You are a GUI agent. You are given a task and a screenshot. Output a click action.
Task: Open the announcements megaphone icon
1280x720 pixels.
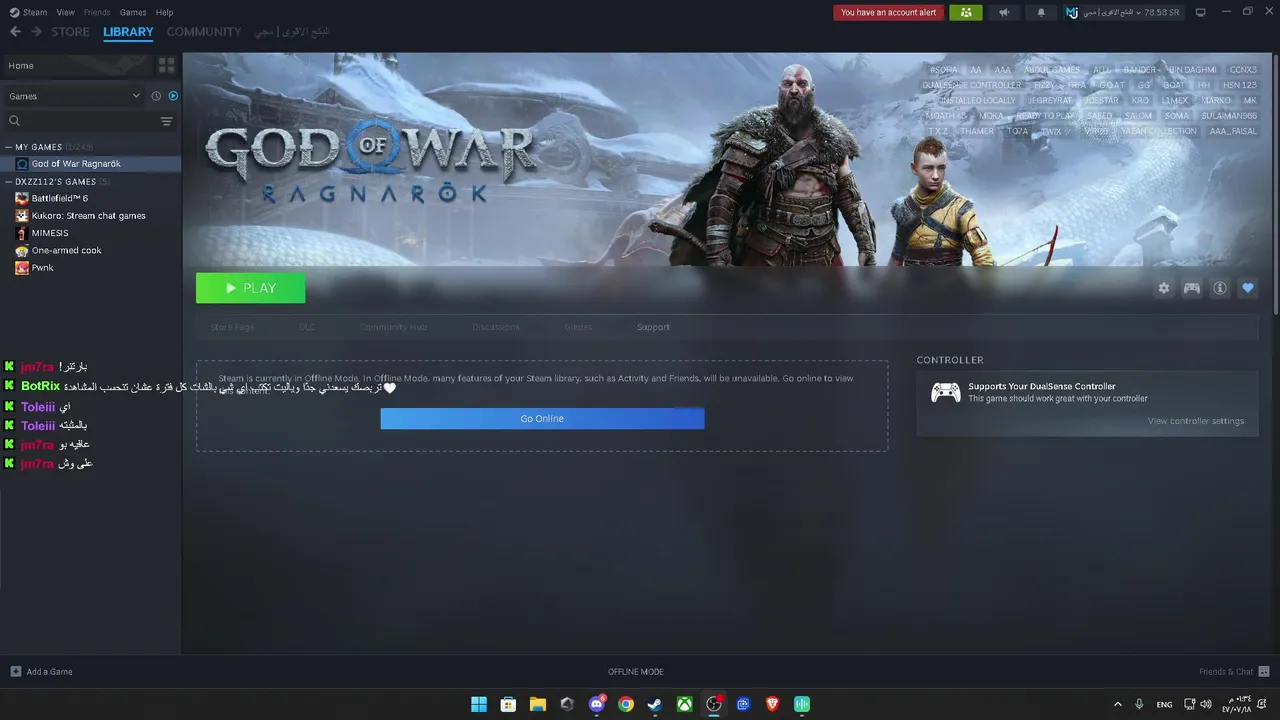[x=1004, y=13]
